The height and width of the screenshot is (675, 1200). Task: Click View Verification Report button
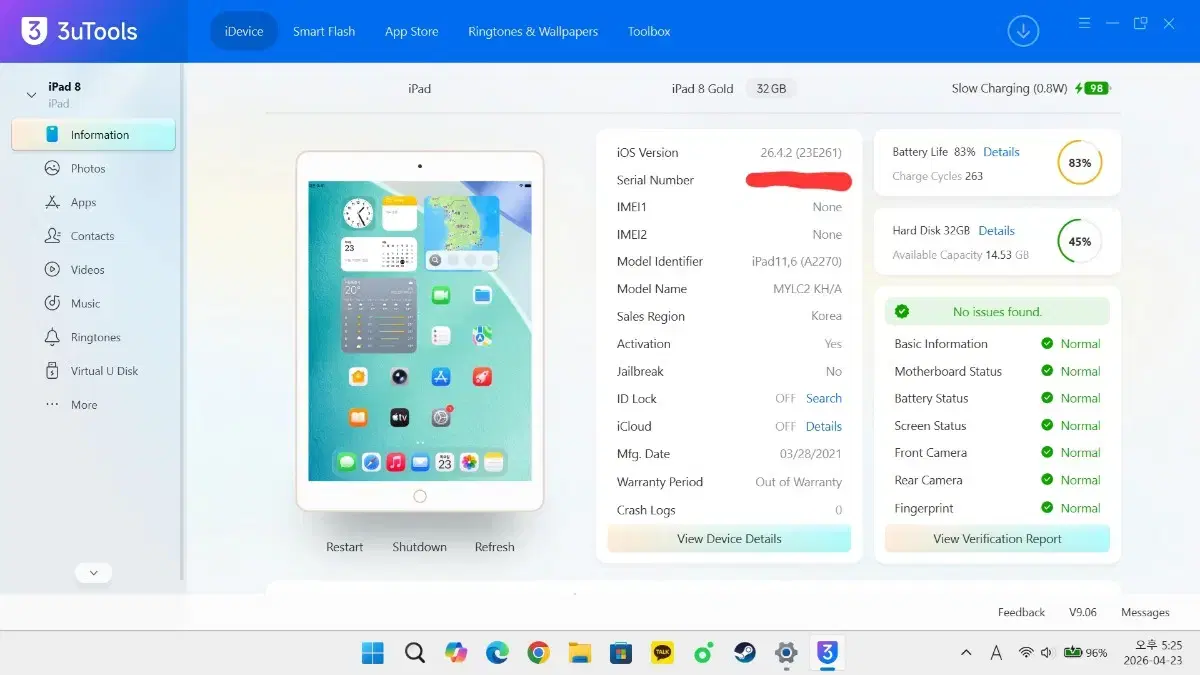click(x=997, y=539)
